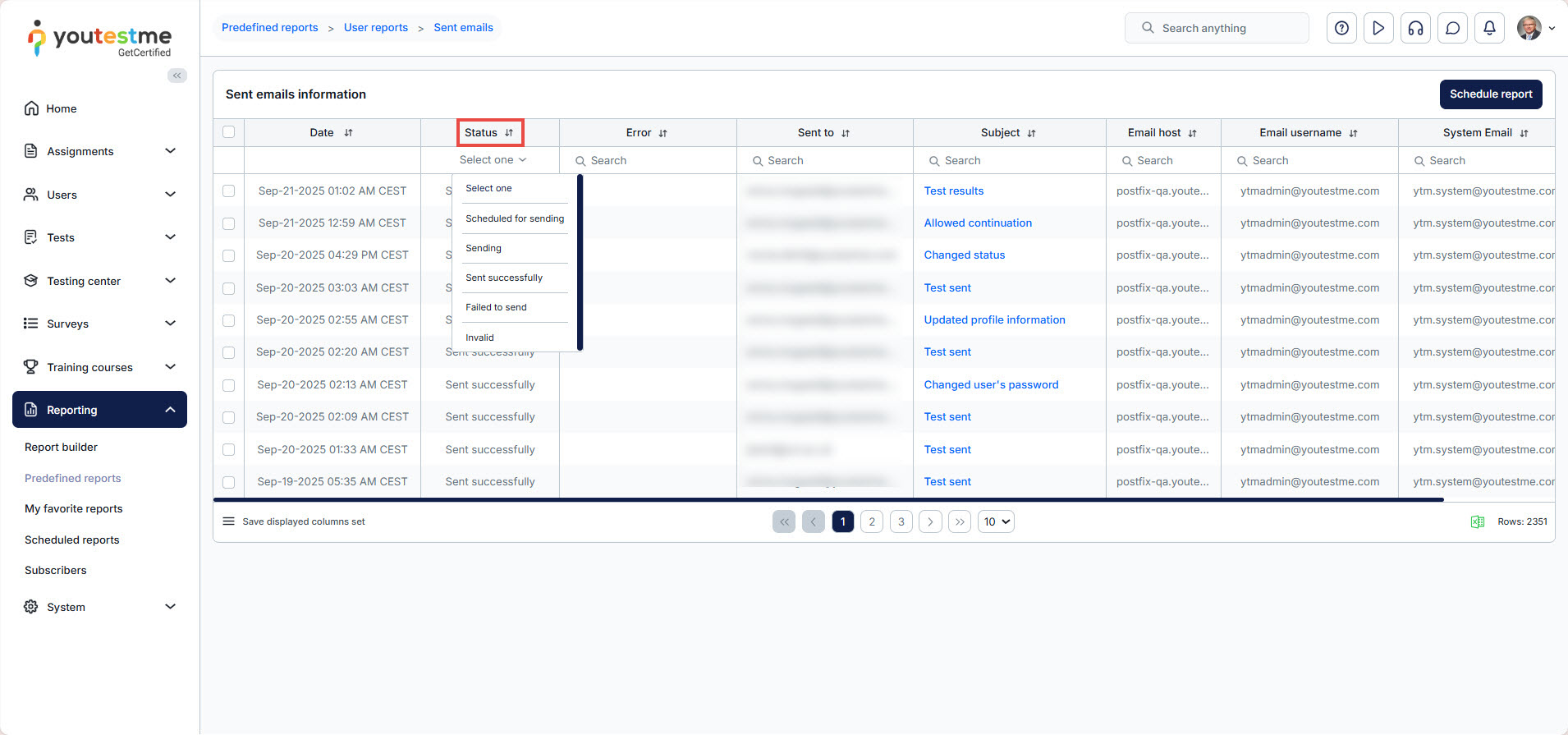Choose 'Failed to send' status option
The height and width of the screenshot is (735, 1568).
point(496,307)
